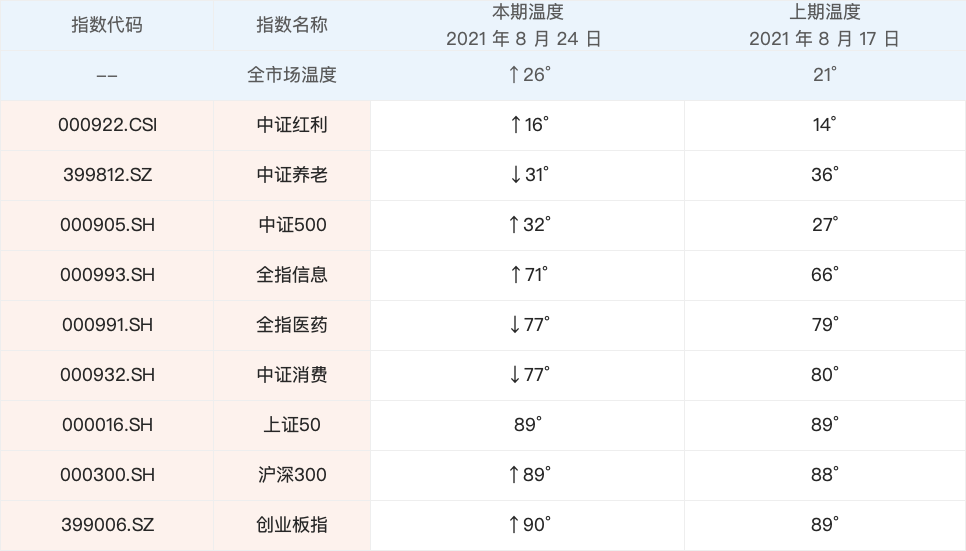The height and width of the screenshot is (551, 966).
Task: Click the up arrow beside 全市场温度 26°
Action: pos(515,75)
